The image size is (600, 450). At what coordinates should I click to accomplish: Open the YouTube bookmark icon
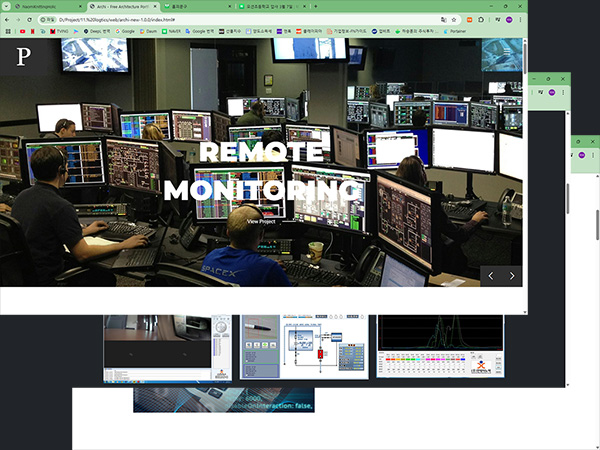coord(22,31)
